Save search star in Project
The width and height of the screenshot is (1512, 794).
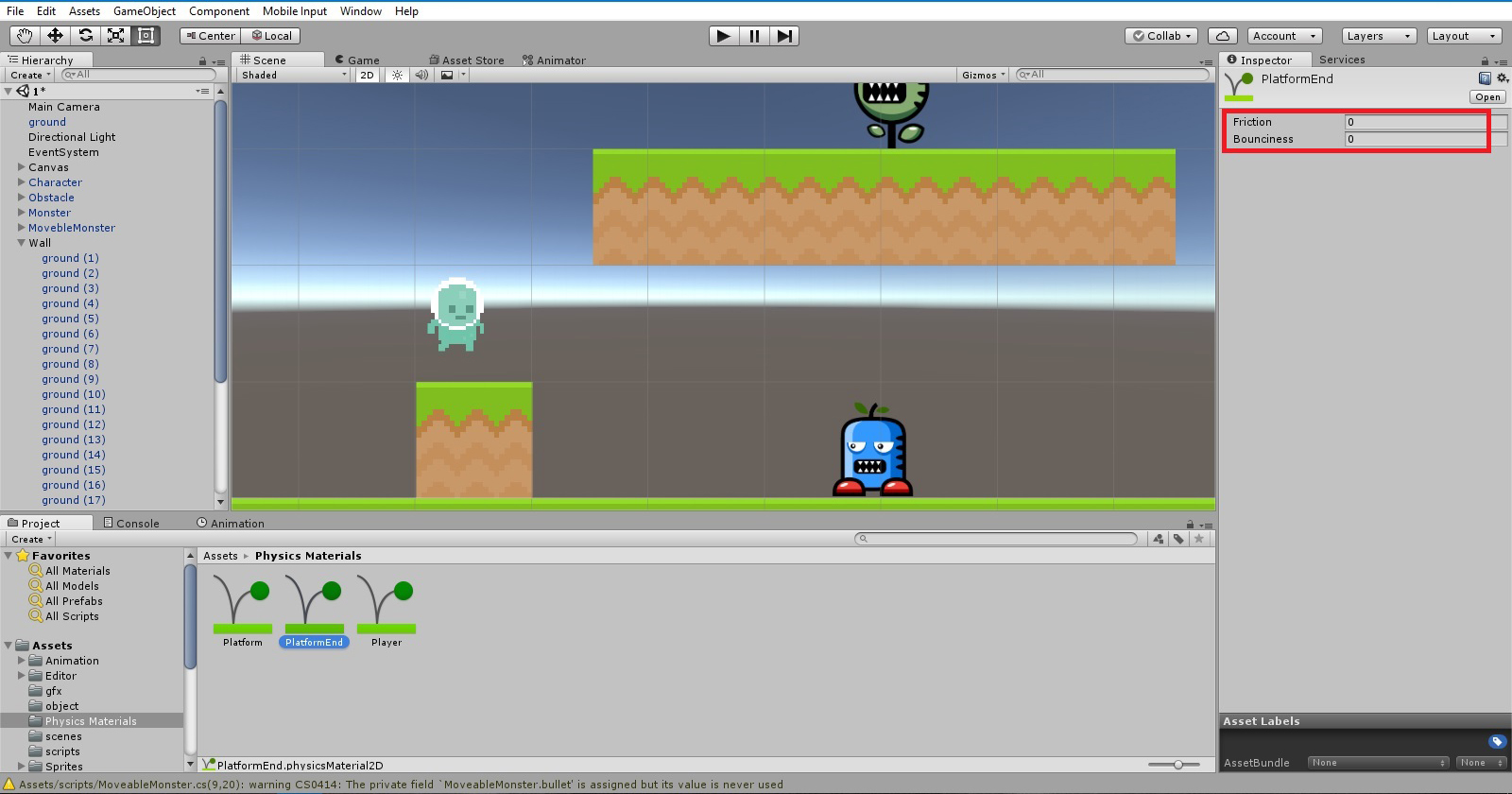(1199, 539)
